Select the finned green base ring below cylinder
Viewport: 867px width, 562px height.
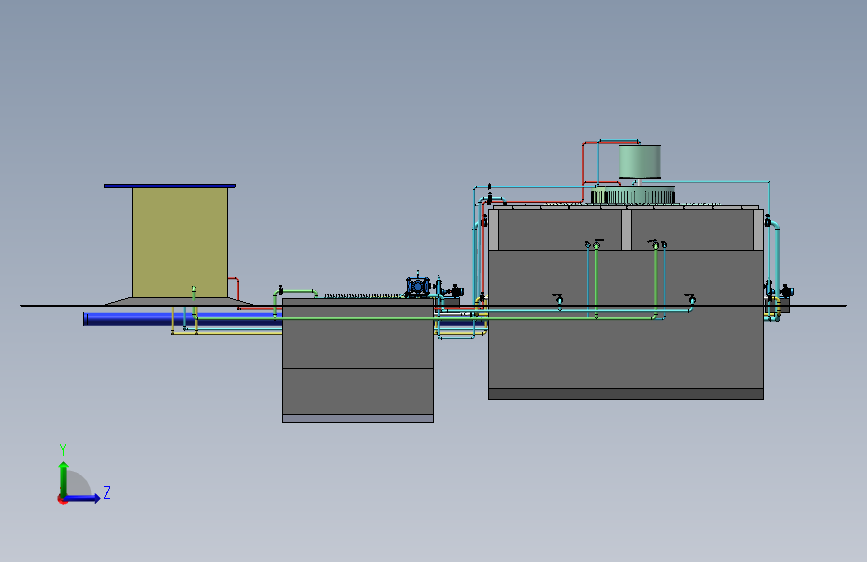[x=633, y=195]
